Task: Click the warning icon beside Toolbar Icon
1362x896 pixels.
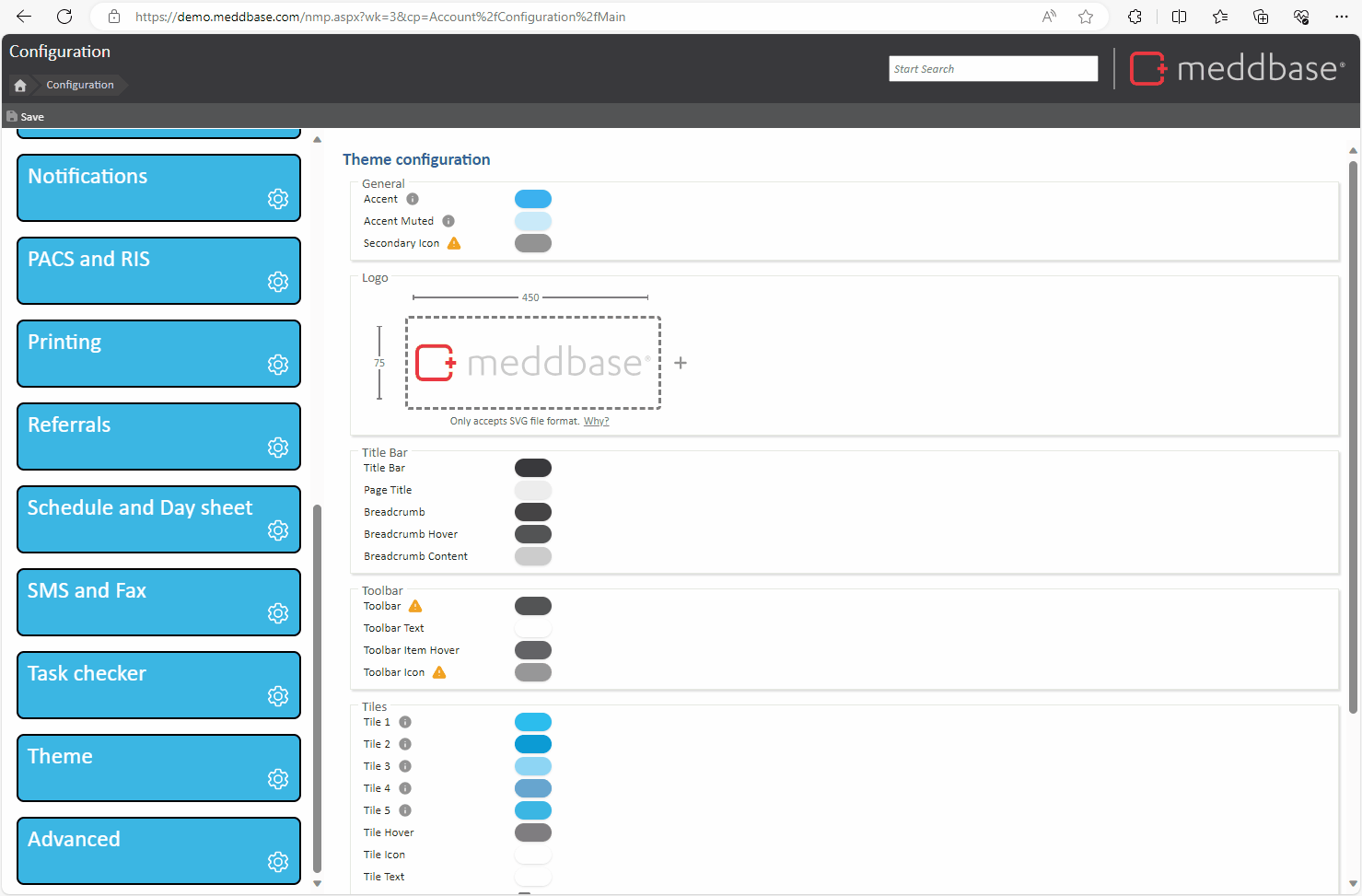Action: [x=439, y=673]
